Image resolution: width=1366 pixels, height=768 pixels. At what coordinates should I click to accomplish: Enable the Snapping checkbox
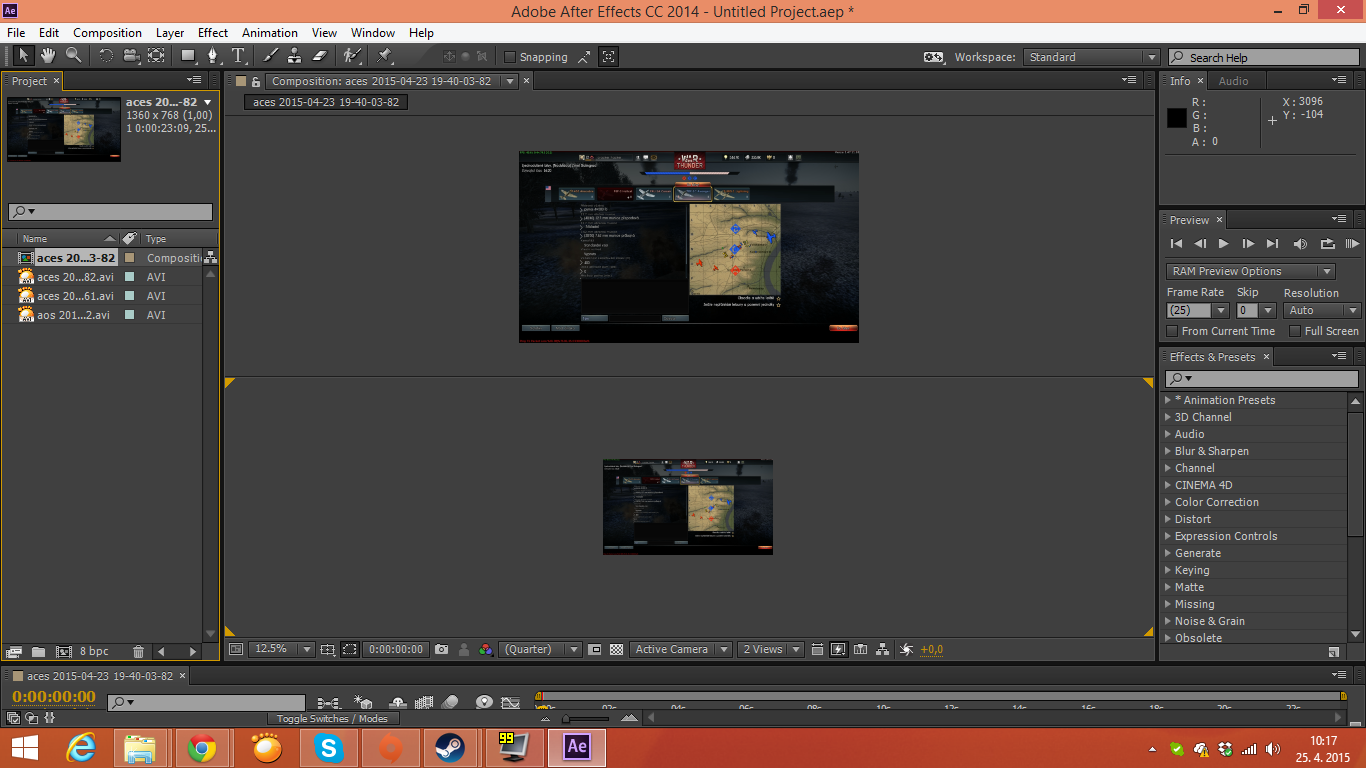click(510, 57)
